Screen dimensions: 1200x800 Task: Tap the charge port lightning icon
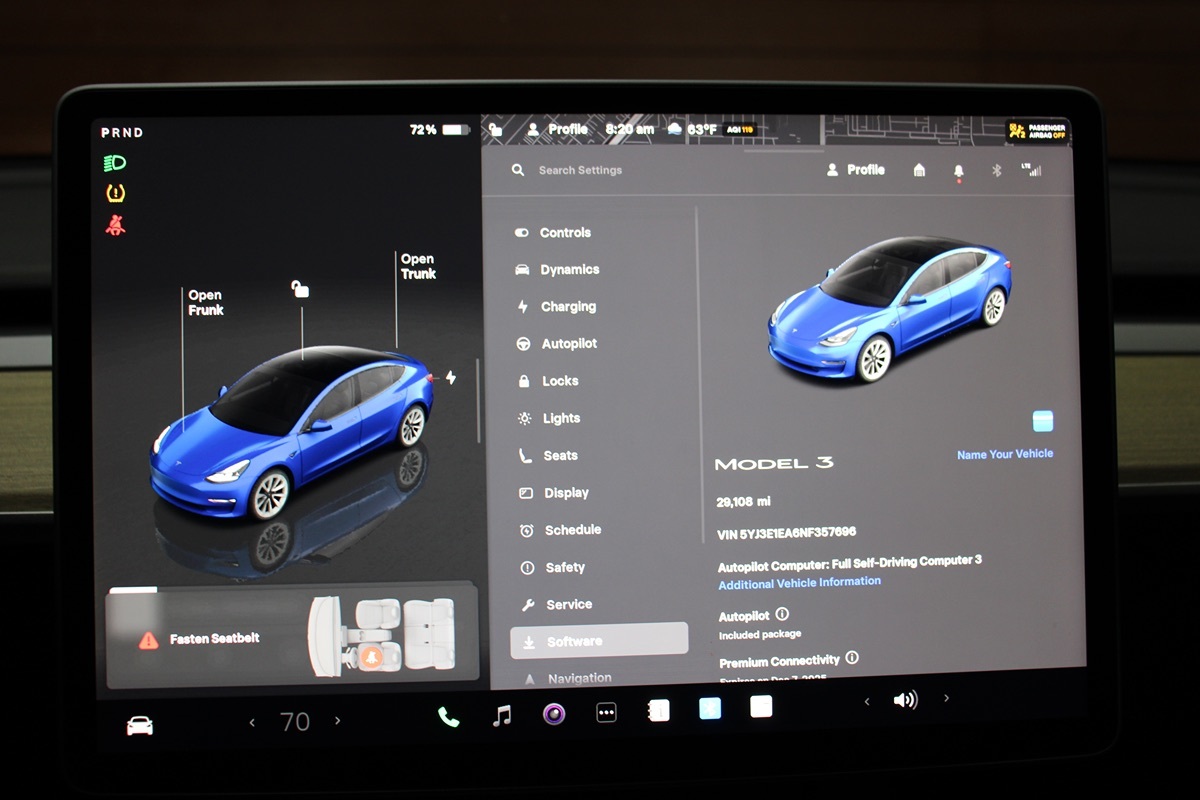pos(451,377)
